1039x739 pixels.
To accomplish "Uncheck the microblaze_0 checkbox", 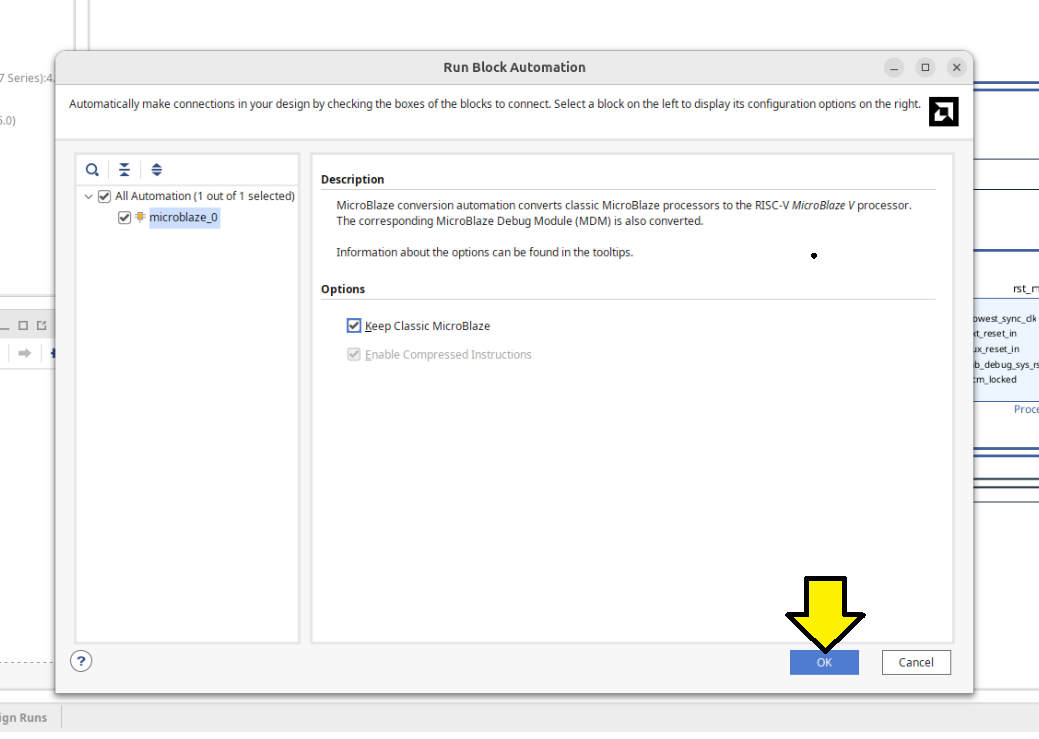I will pos(124,217).
